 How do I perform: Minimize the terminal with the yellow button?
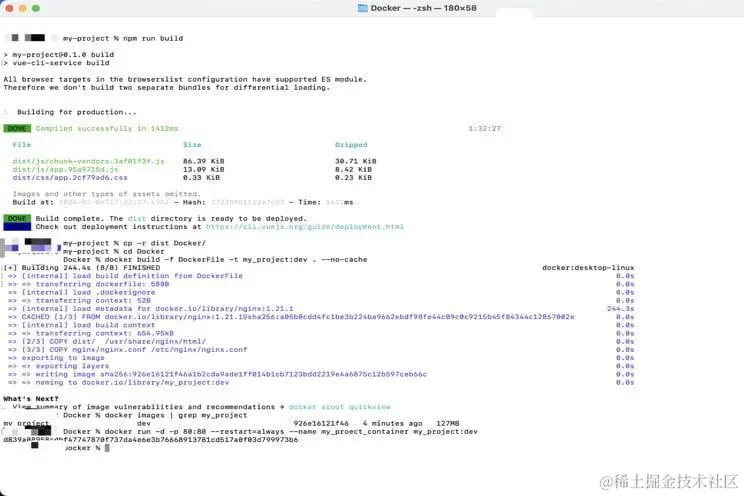pyautogui.click(x=22, y=8)
